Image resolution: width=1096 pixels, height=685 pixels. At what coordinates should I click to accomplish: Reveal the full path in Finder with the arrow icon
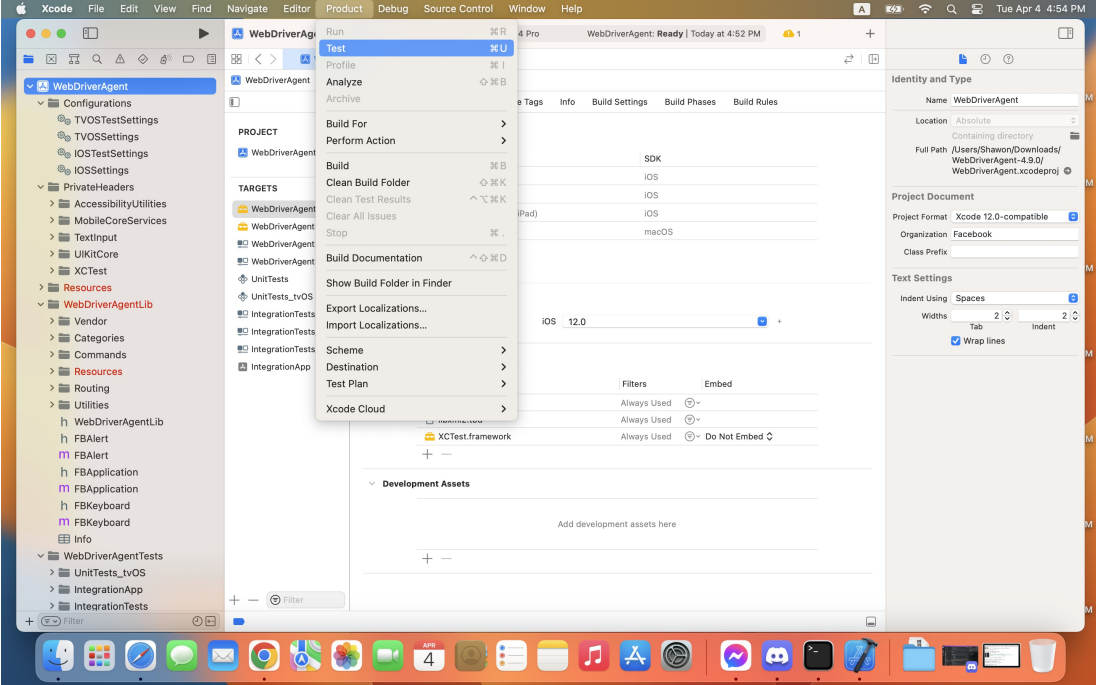[x=1067, y=171]
